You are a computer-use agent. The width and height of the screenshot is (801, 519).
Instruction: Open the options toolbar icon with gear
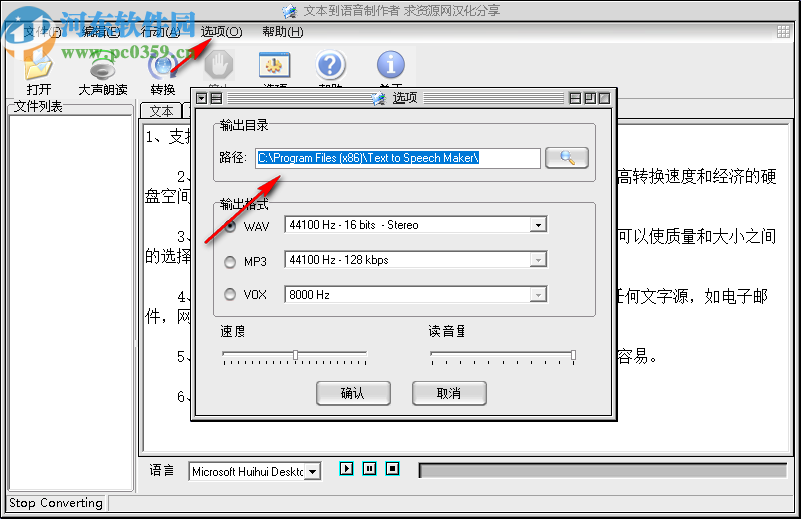pyautogui.click(x=274, y=65)
